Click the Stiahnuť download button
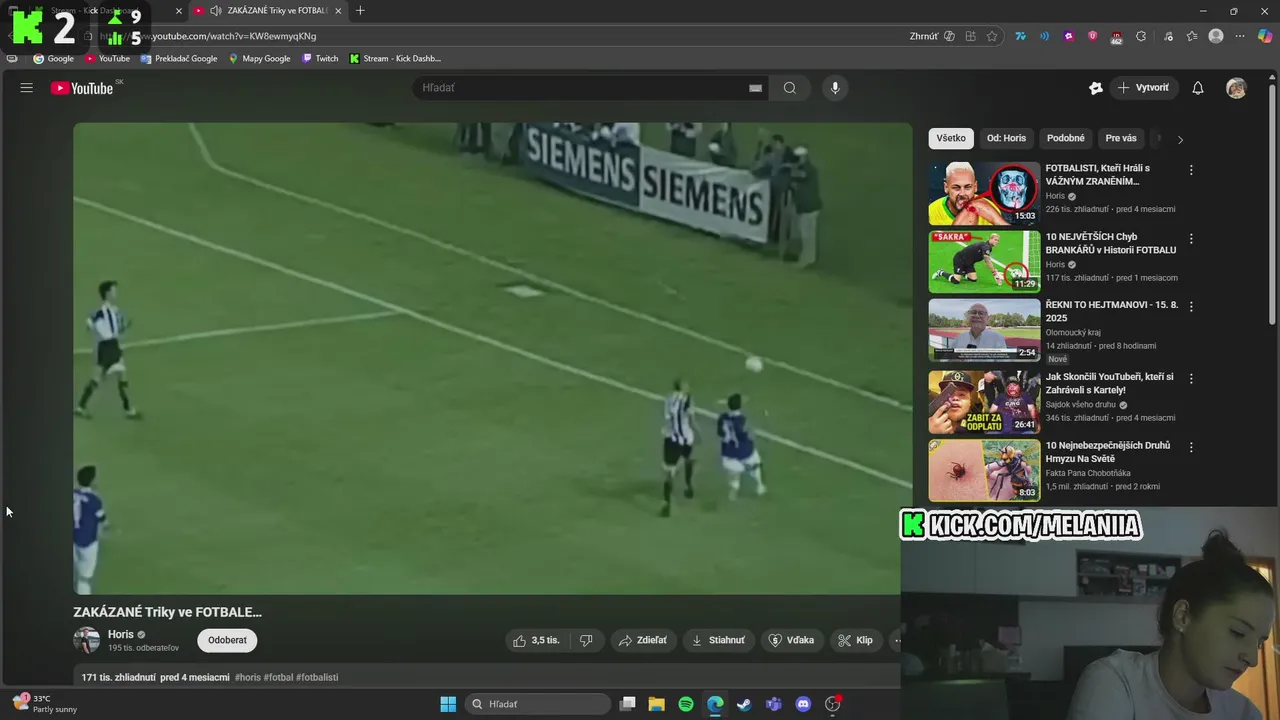 point(718,640)
